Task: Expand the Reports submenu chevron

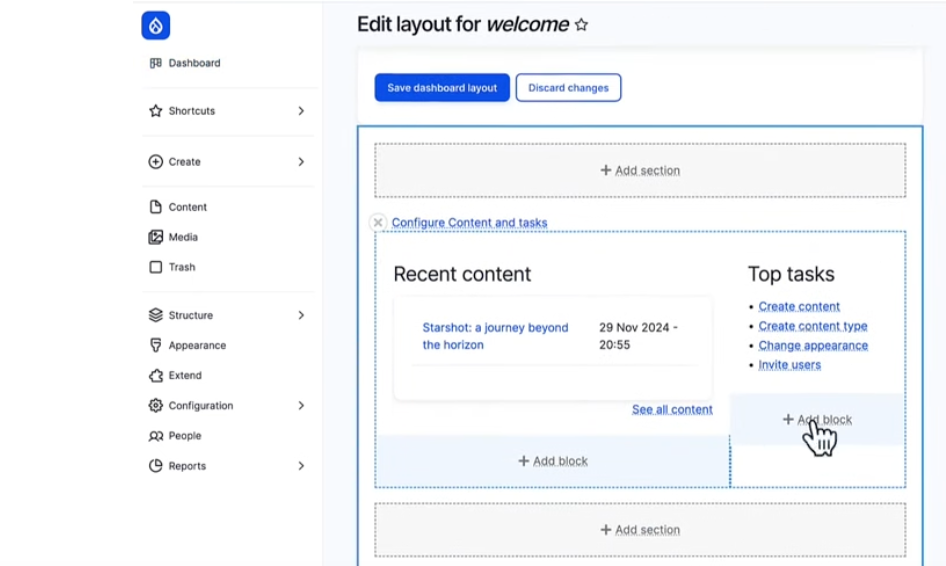Action: pyautogui.click(x=301, y=466)
